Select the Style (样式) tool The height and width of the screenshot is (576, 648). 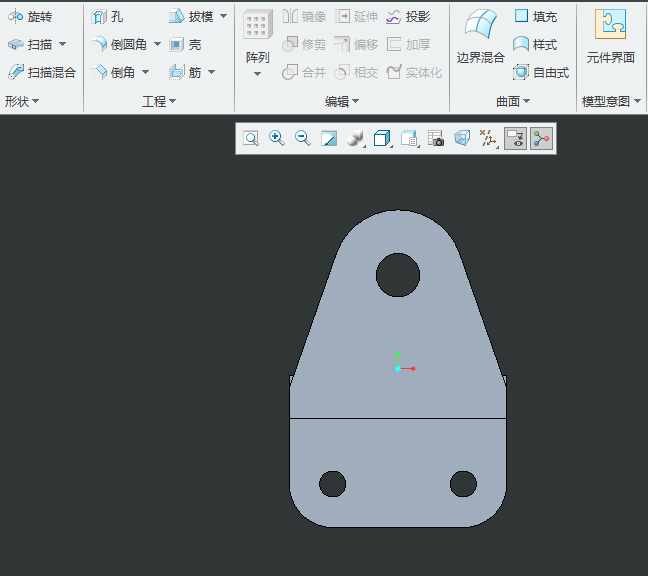(x=535, y=44)
